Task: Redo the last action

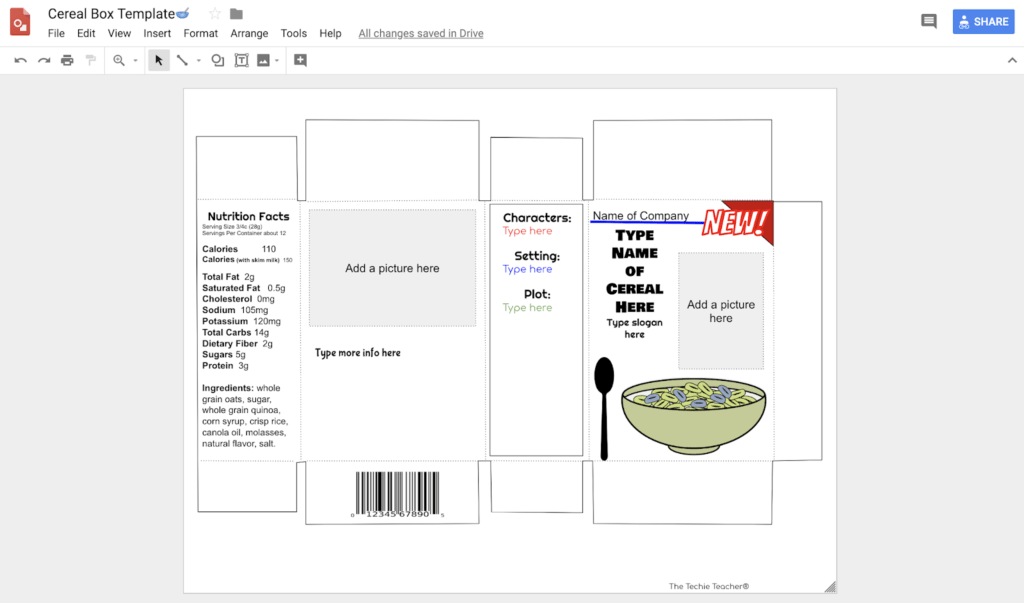Action: point(43,60)
